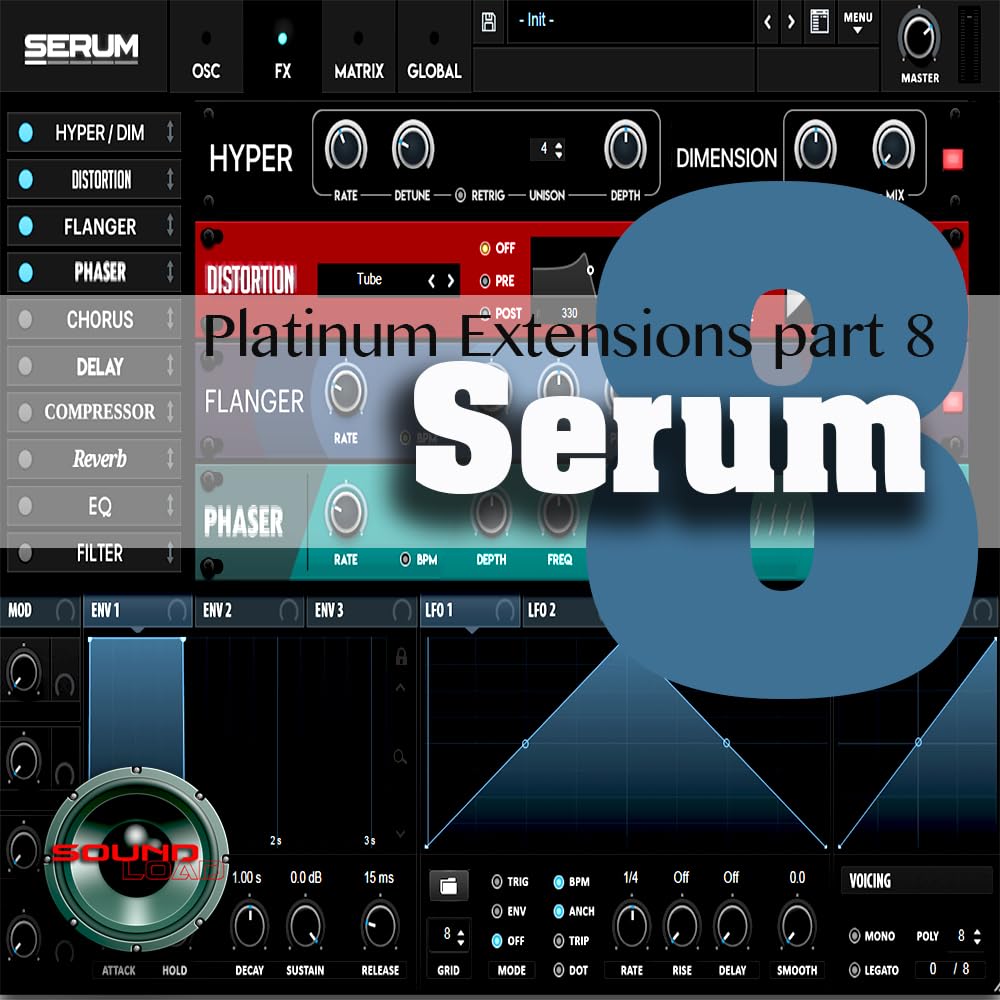Screen dimensions: 1000x1000
Task: Toggle the Hyper RETRIG option
Action: (x=460, y=195)
